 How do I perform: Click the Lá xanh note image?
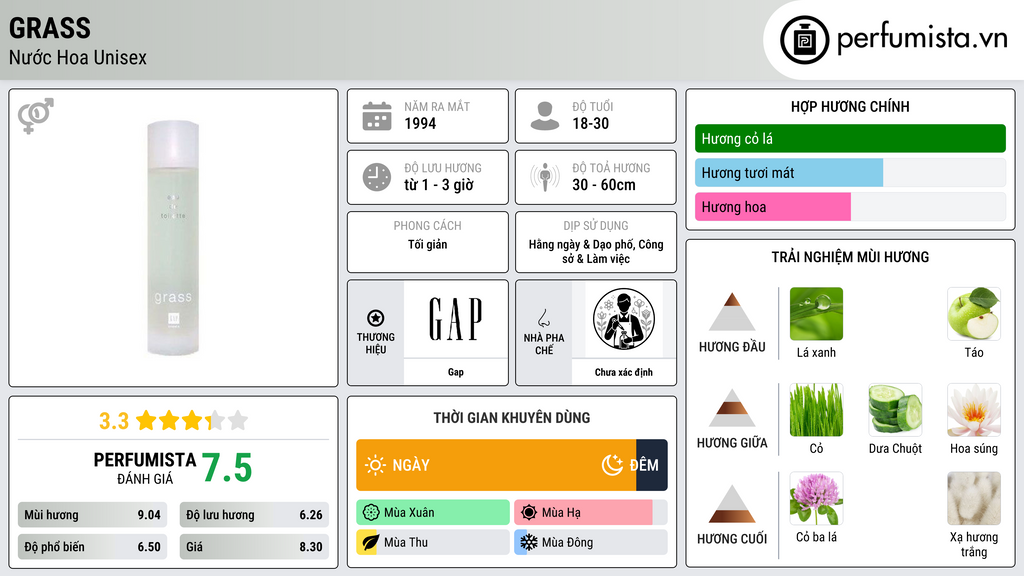(x=816, y=314)
